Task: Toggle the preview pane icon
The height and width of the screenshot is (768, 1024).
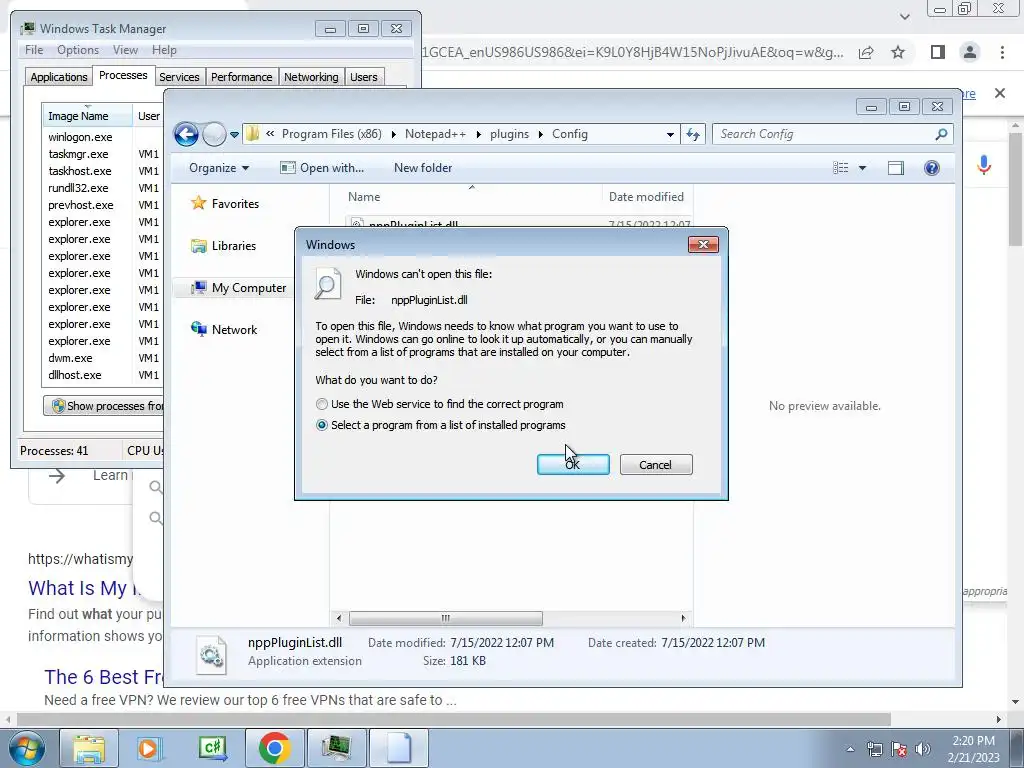Action: [896, 168]
